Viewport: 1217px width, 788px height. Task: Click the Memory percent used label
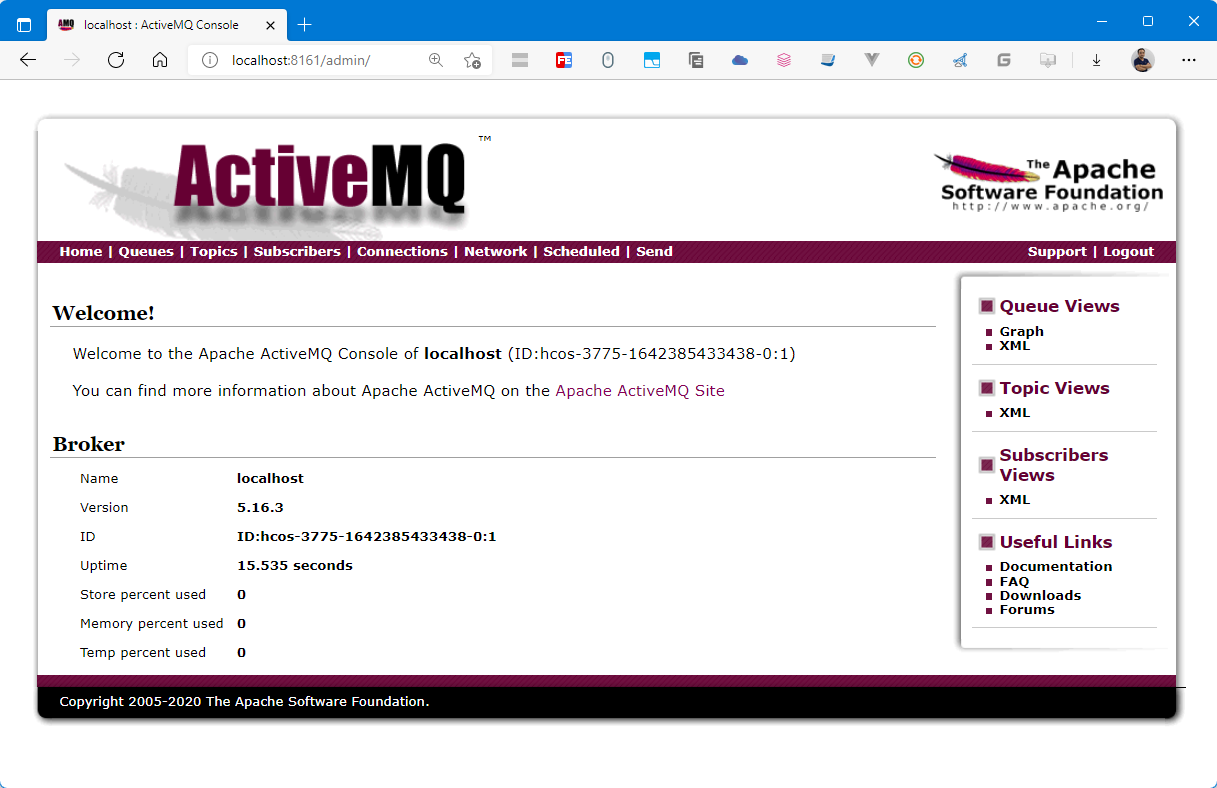(x=152, y=624)
